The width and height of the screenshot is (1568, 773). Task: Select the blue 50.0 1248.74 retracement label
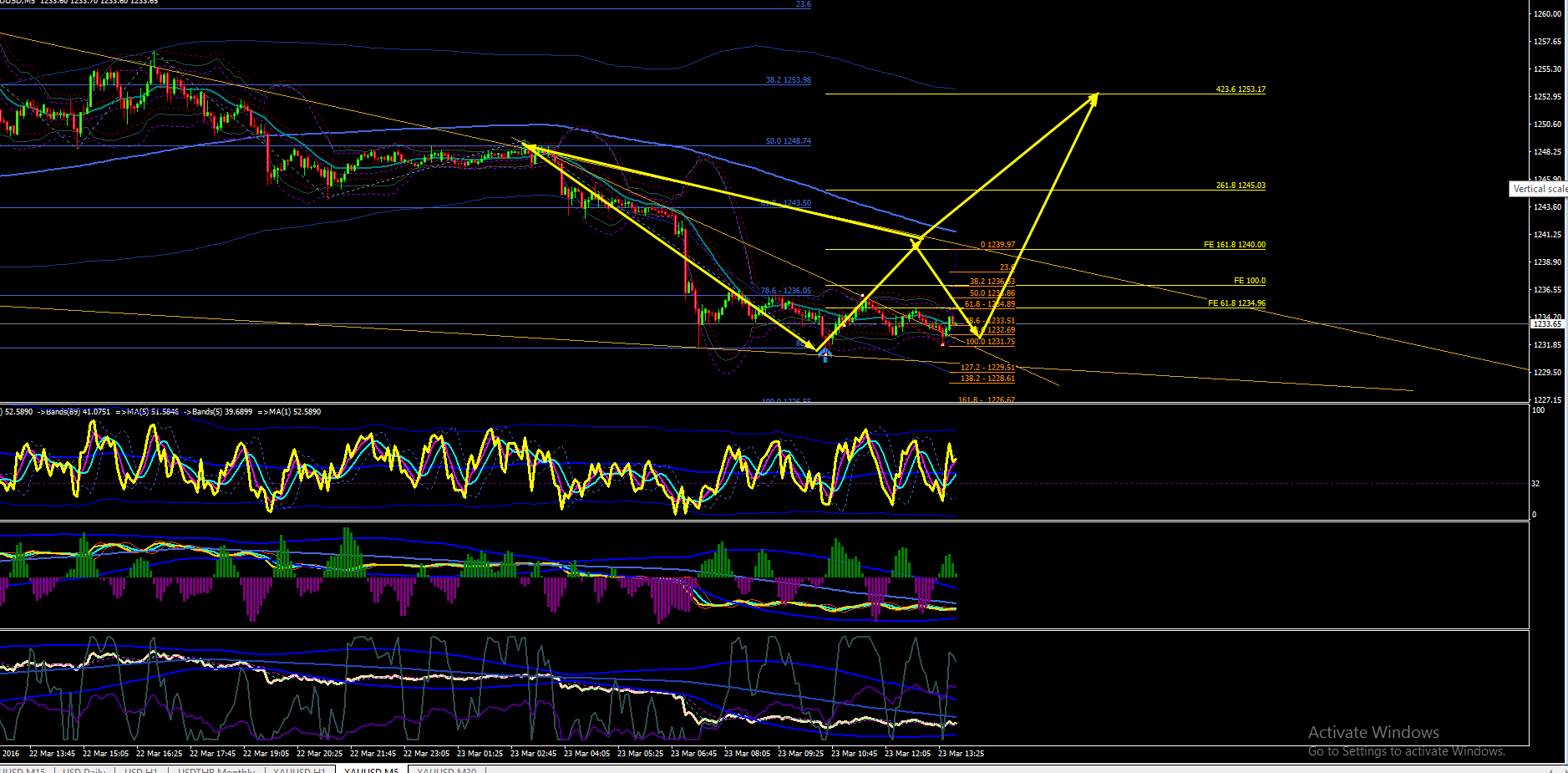[x=788, y=141]
